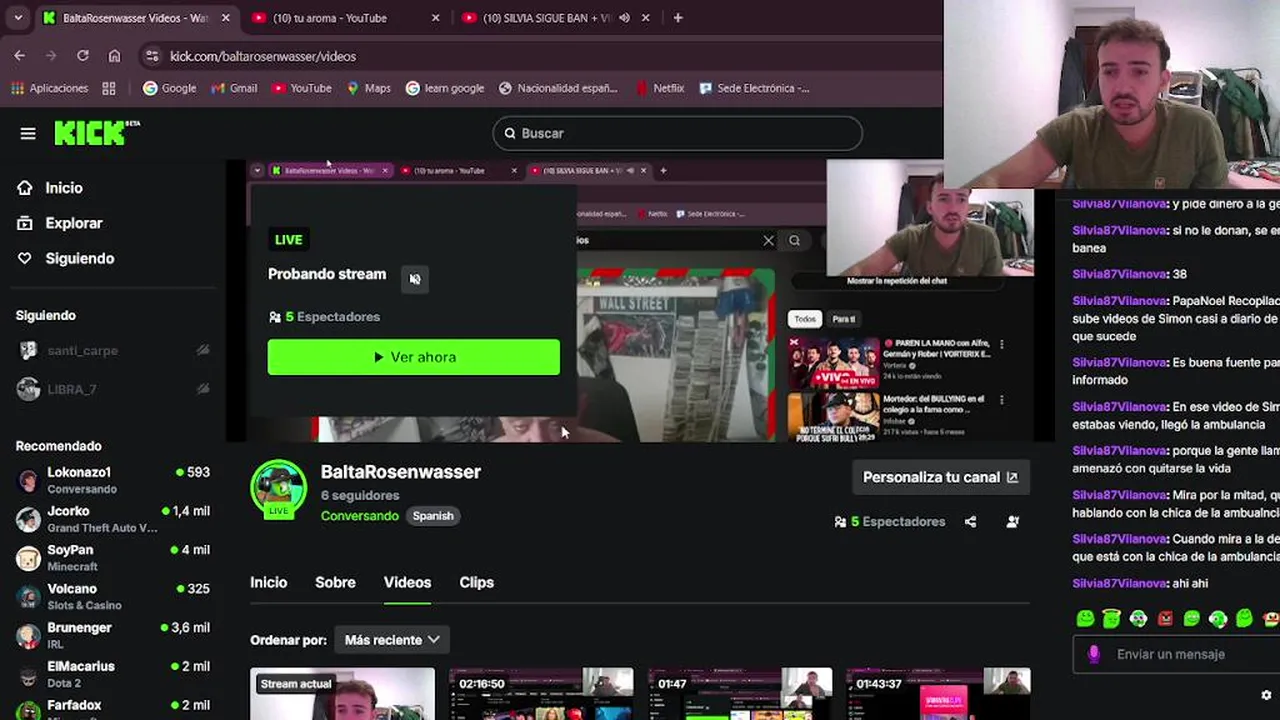Screen dimensions: 1280x720
Task: Open the Google bookmark
Action: (169, 88)
